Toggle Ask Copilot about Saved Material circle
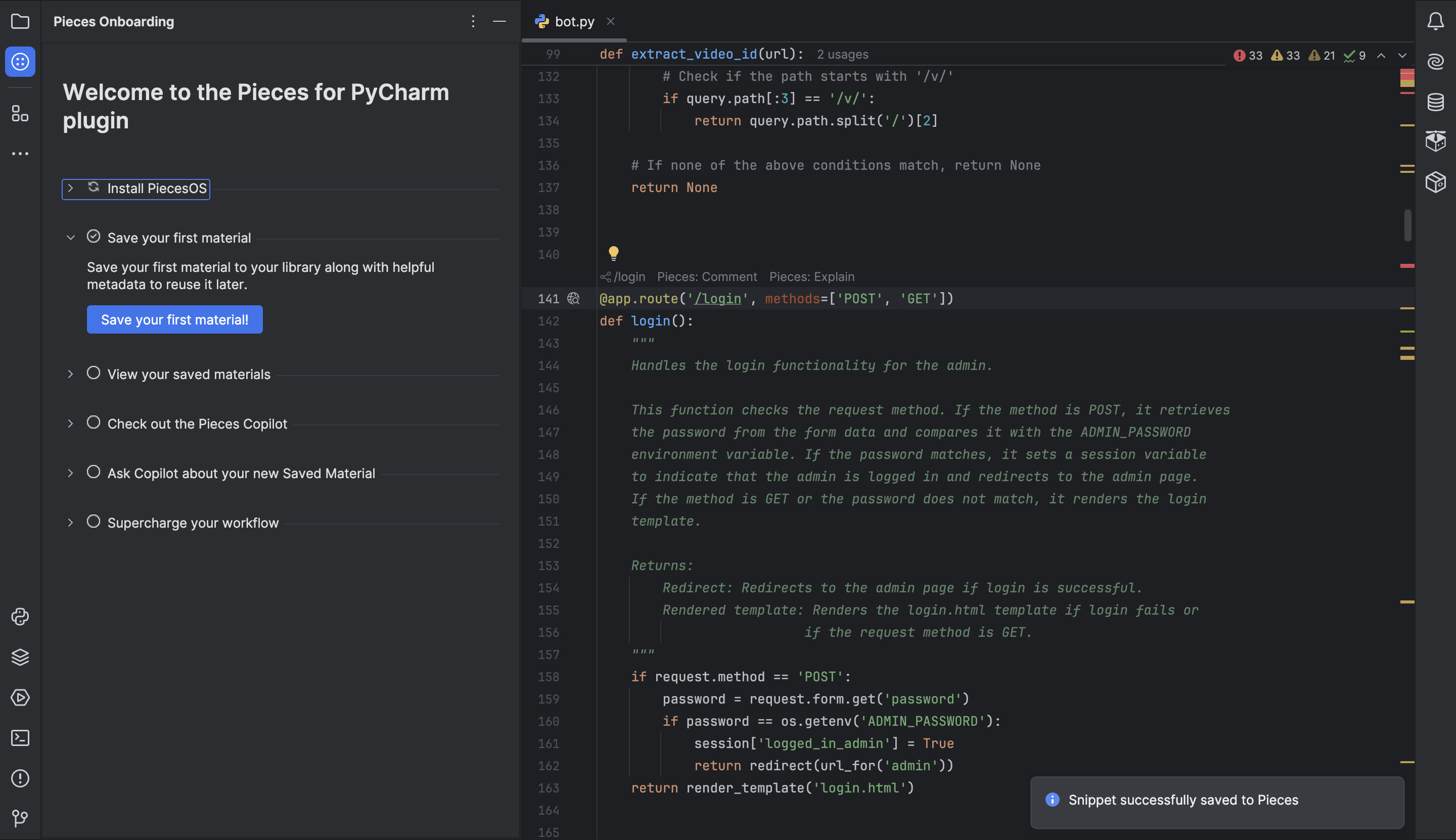 (x=94, y=472)
